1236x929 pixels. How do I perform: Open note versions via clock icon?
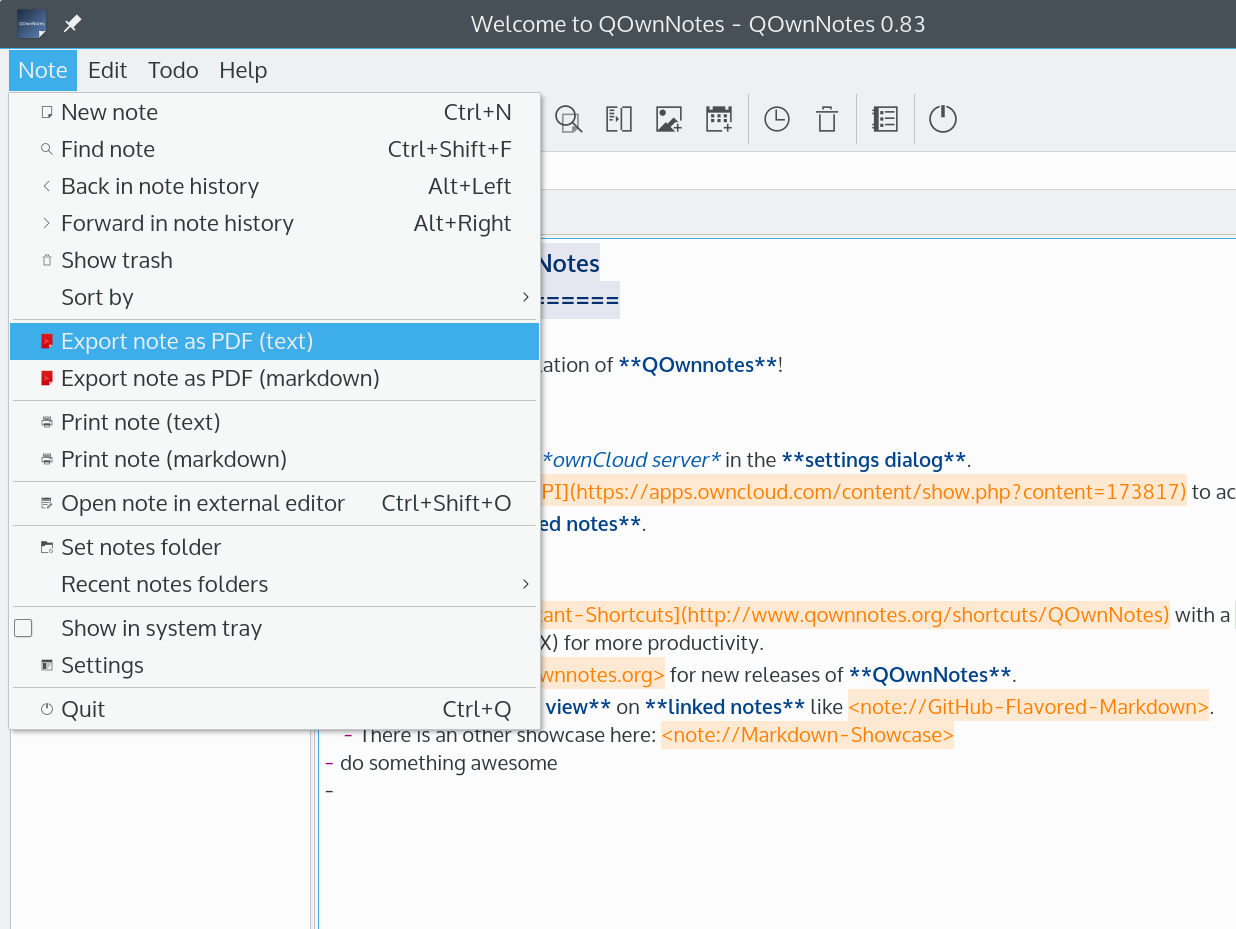pos(777,120)
